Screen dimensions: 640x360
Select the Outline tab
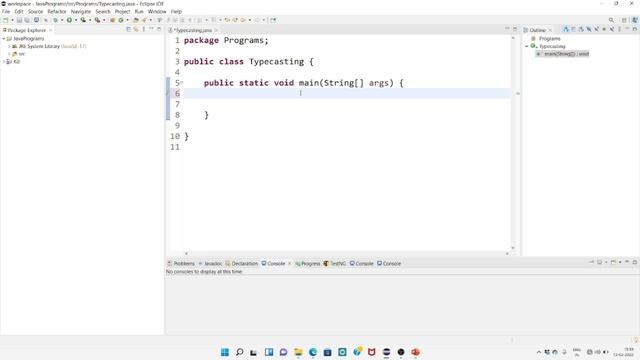[537, 30]
